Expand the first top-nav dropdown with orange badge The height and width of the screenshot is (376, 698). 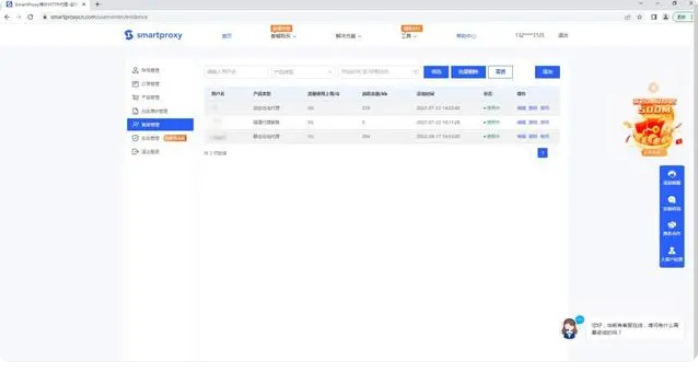point(283,36)
